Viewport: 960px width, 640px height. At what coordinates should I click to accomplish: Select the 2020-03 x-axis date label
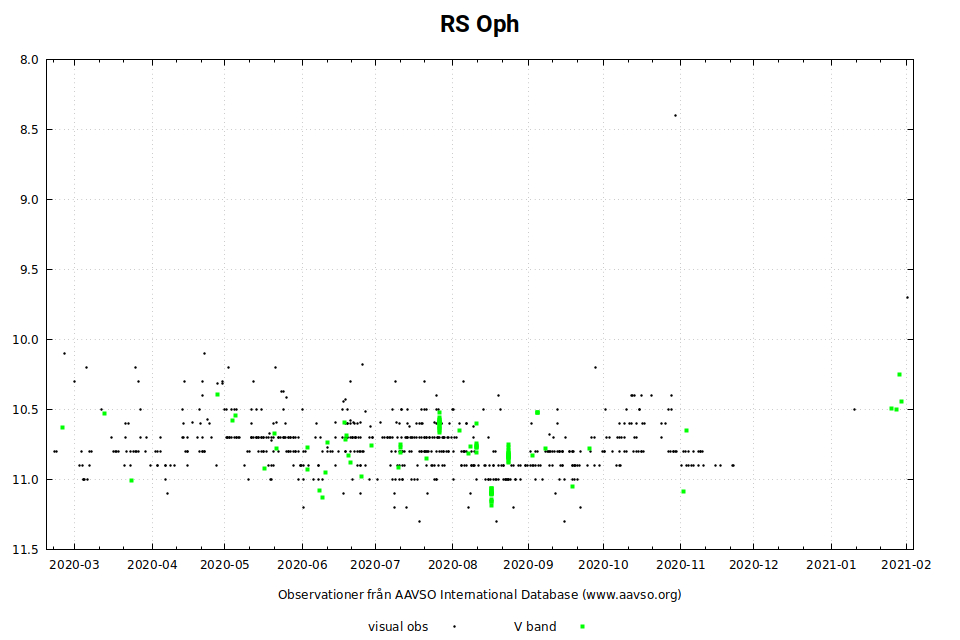point(75,565)
